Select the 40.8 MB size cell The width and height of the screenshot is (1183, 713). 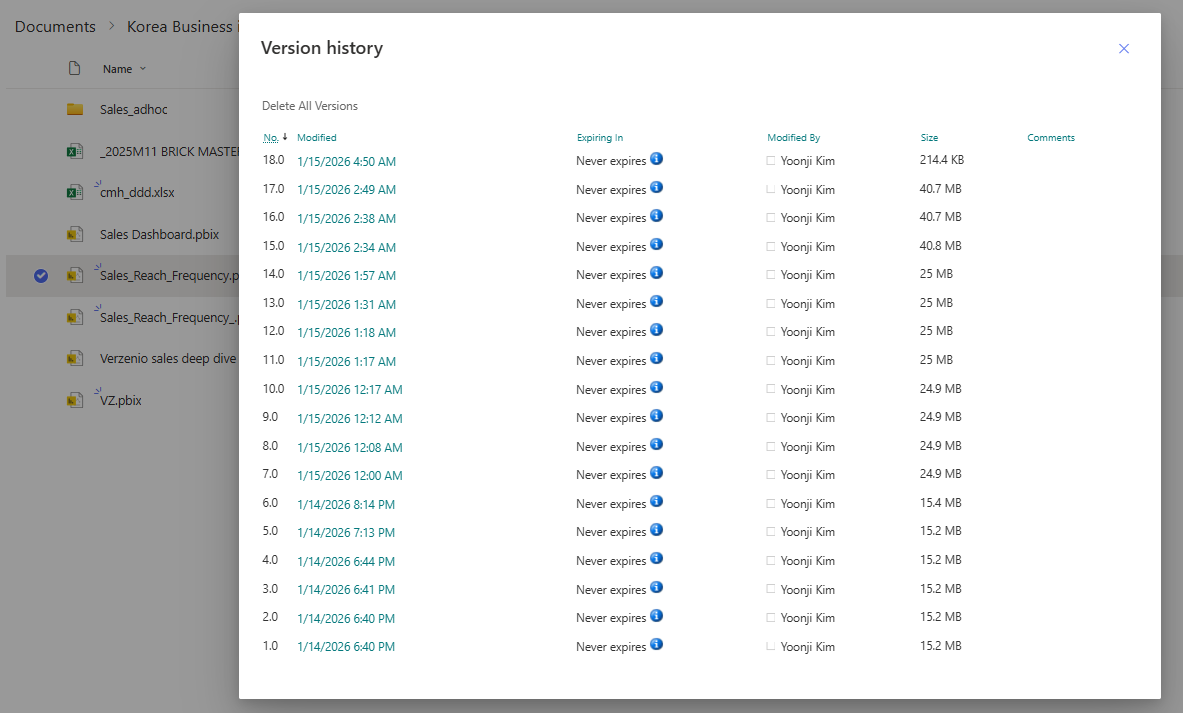(940, 246)
